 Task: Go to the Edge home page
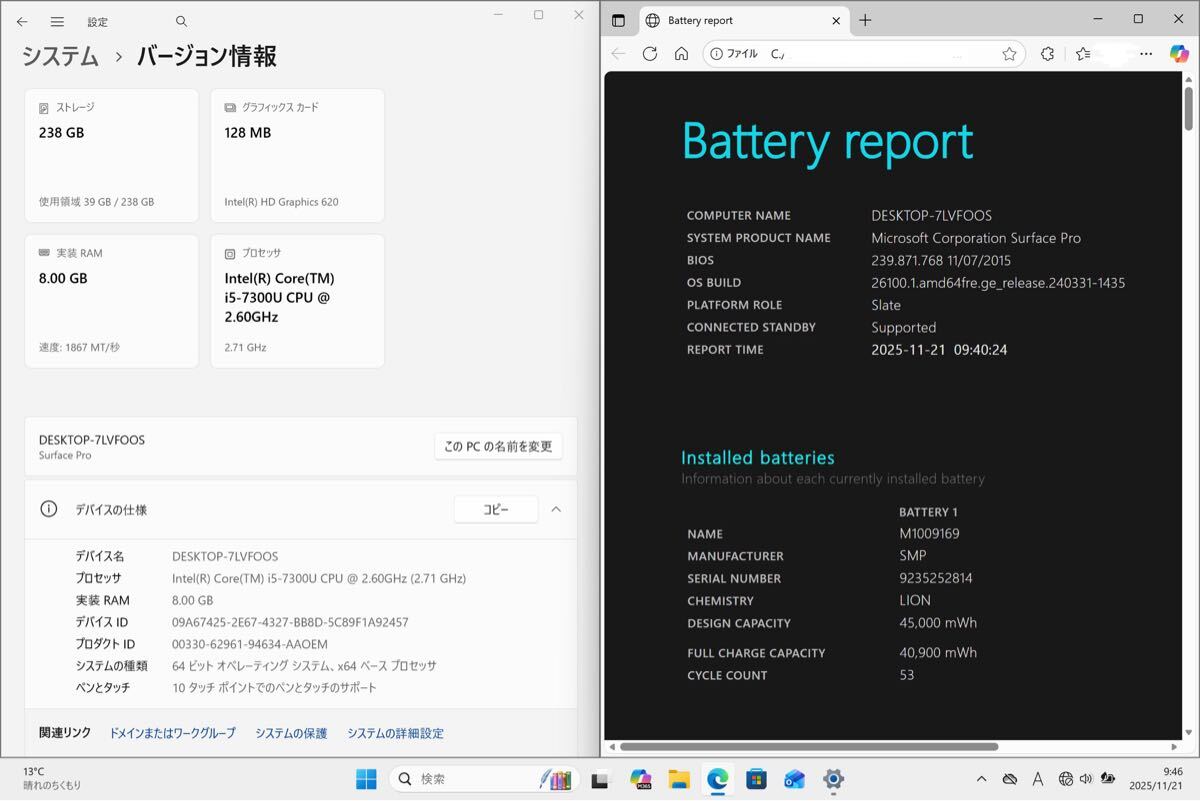(x=681, y=54)
